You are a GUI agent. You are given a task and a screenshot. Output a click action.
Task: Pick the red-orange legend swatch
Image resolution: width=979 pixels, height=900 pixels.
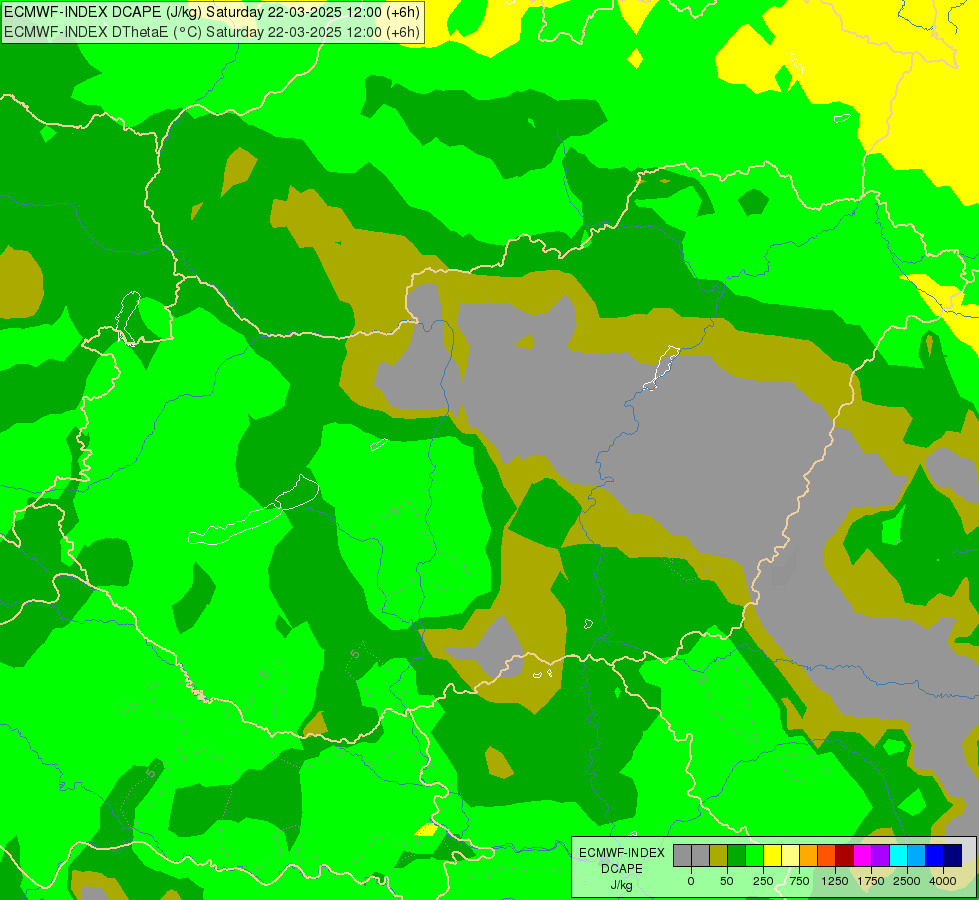[x=827, y=855]
